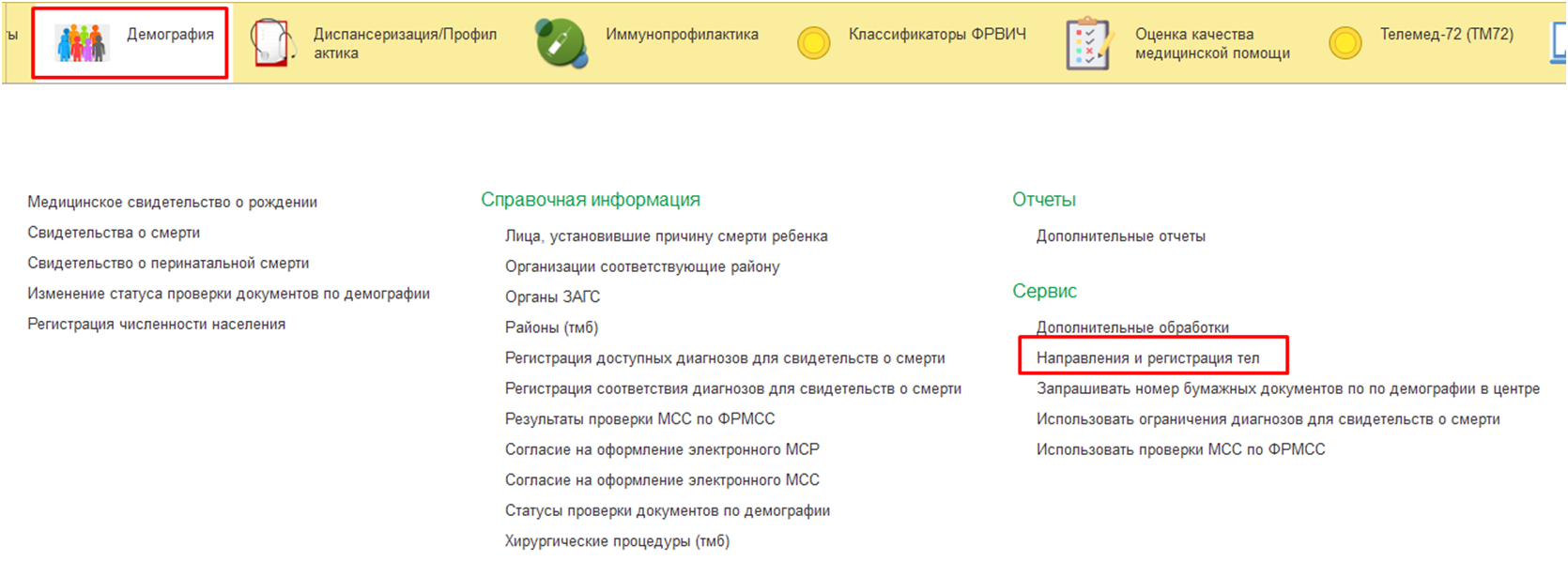Switch to Оценка качества медицинской помощи section
Image resolution: width=1568 pixels, height=561 pixels.
(1211, 44)
